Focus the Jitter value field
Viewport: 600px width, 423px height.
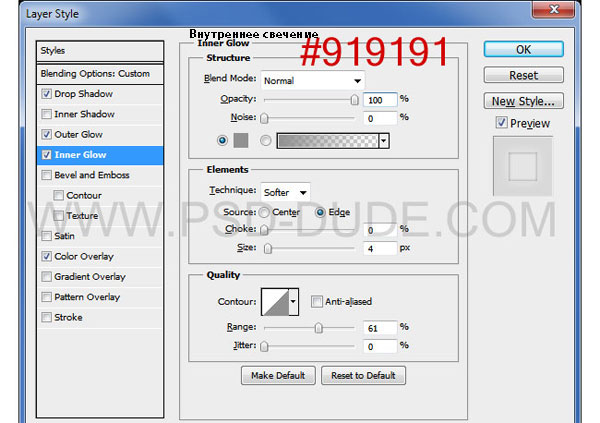(x=380, y=346)
